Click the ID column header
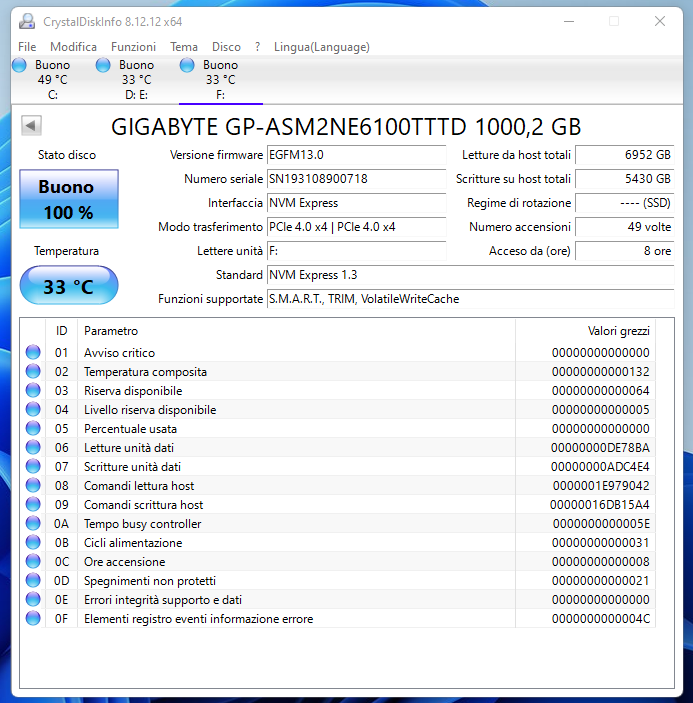 (x=61, y=331)
